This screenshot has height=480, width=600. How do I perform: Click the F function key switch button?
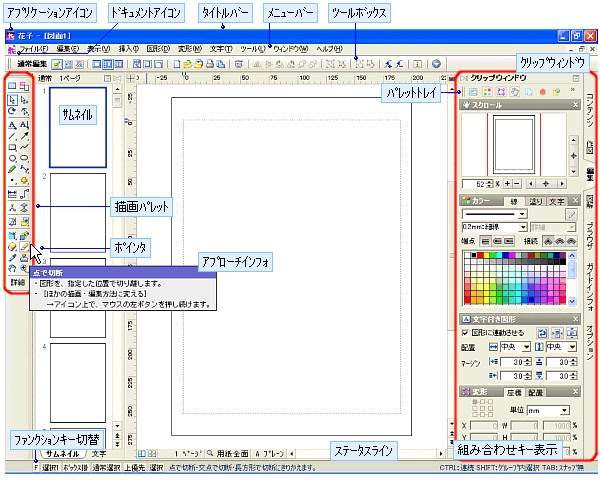pyautogui.click(x=36, y=468)
